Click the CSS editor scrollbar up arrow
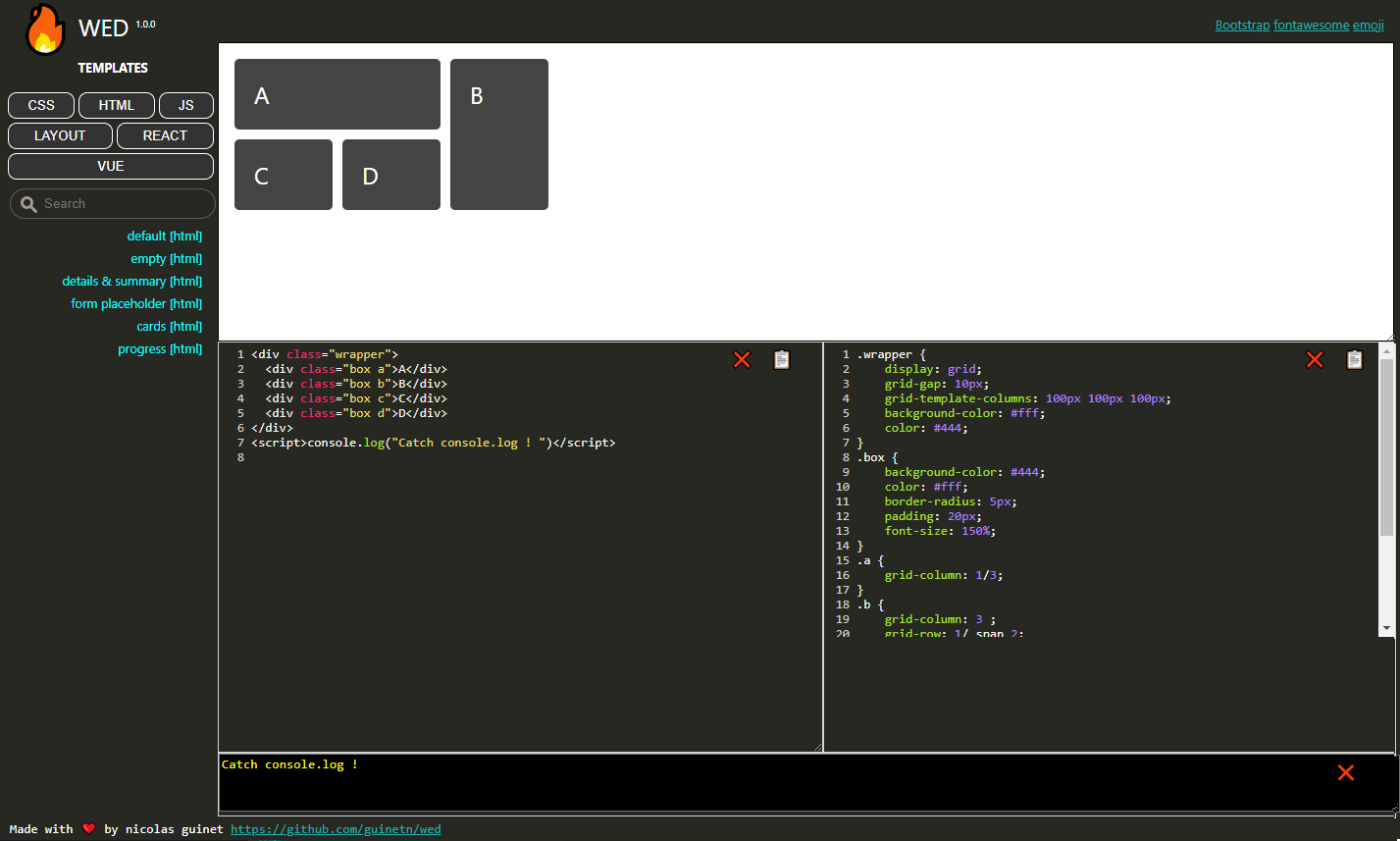This screenshot has height=841, width=1400. pyautogui.click(x=1386, y=350)
